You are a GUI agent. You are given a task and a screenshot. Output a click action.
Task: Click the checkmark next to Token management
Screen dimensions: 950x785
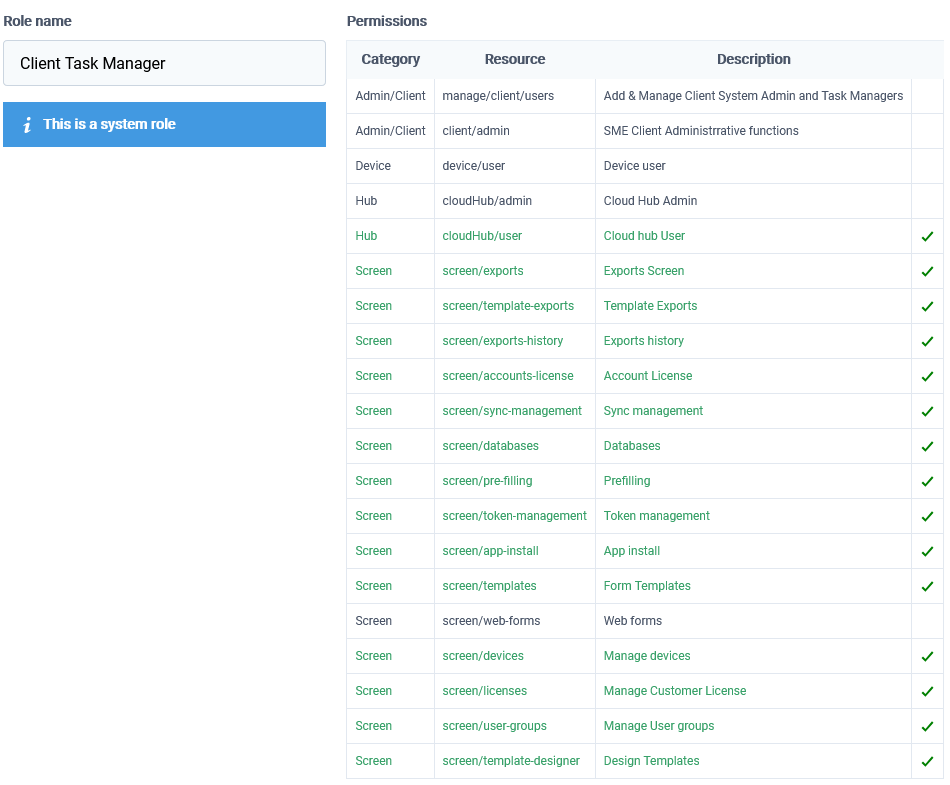tap(927, 516)
